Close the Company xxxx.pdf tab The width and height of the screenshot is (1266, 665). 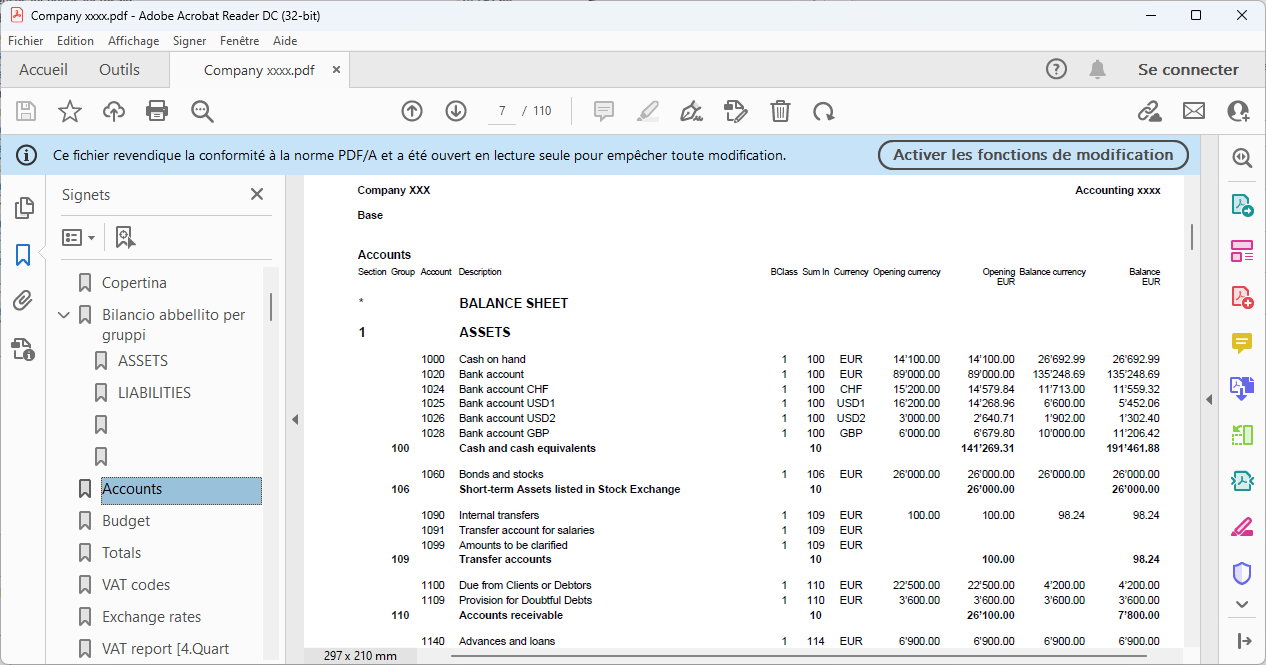[x=336, y=70]
